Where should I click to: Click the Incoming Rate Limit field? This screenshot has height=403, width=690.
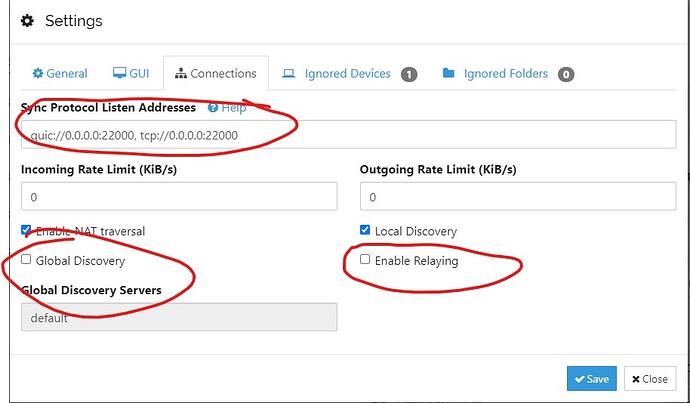click(179, 196)
